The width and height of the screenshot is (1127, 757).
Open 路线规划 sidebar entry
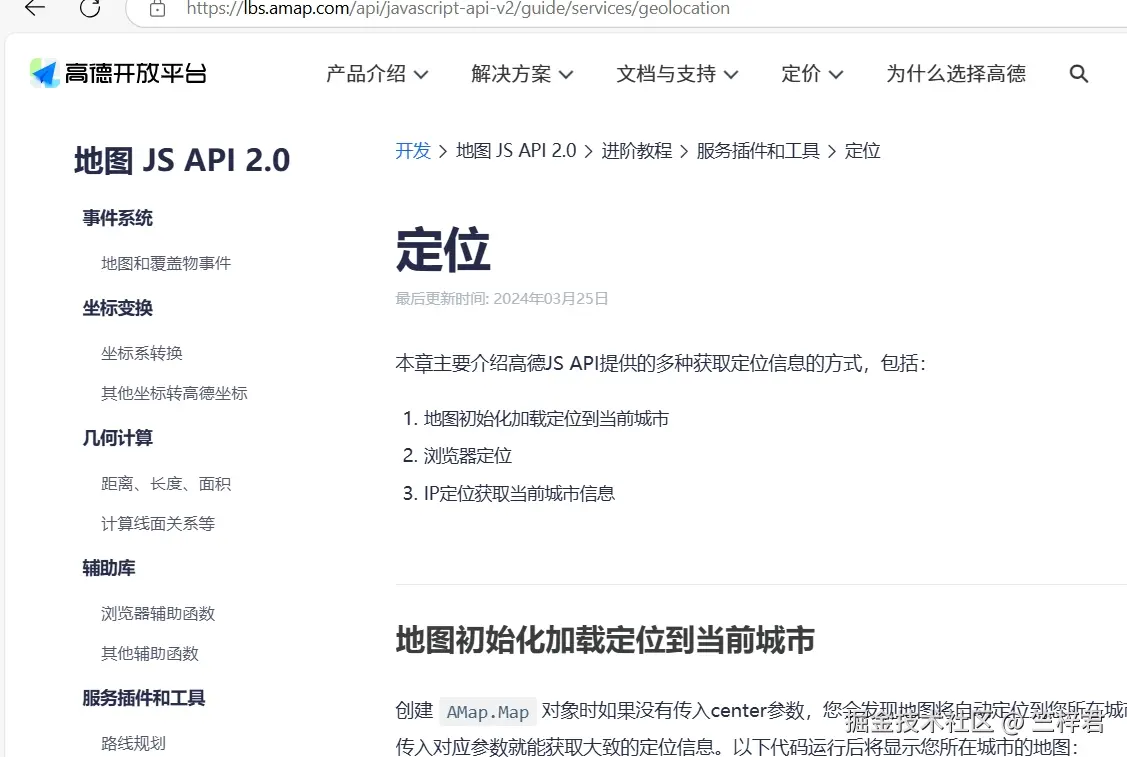click(134, 743)
